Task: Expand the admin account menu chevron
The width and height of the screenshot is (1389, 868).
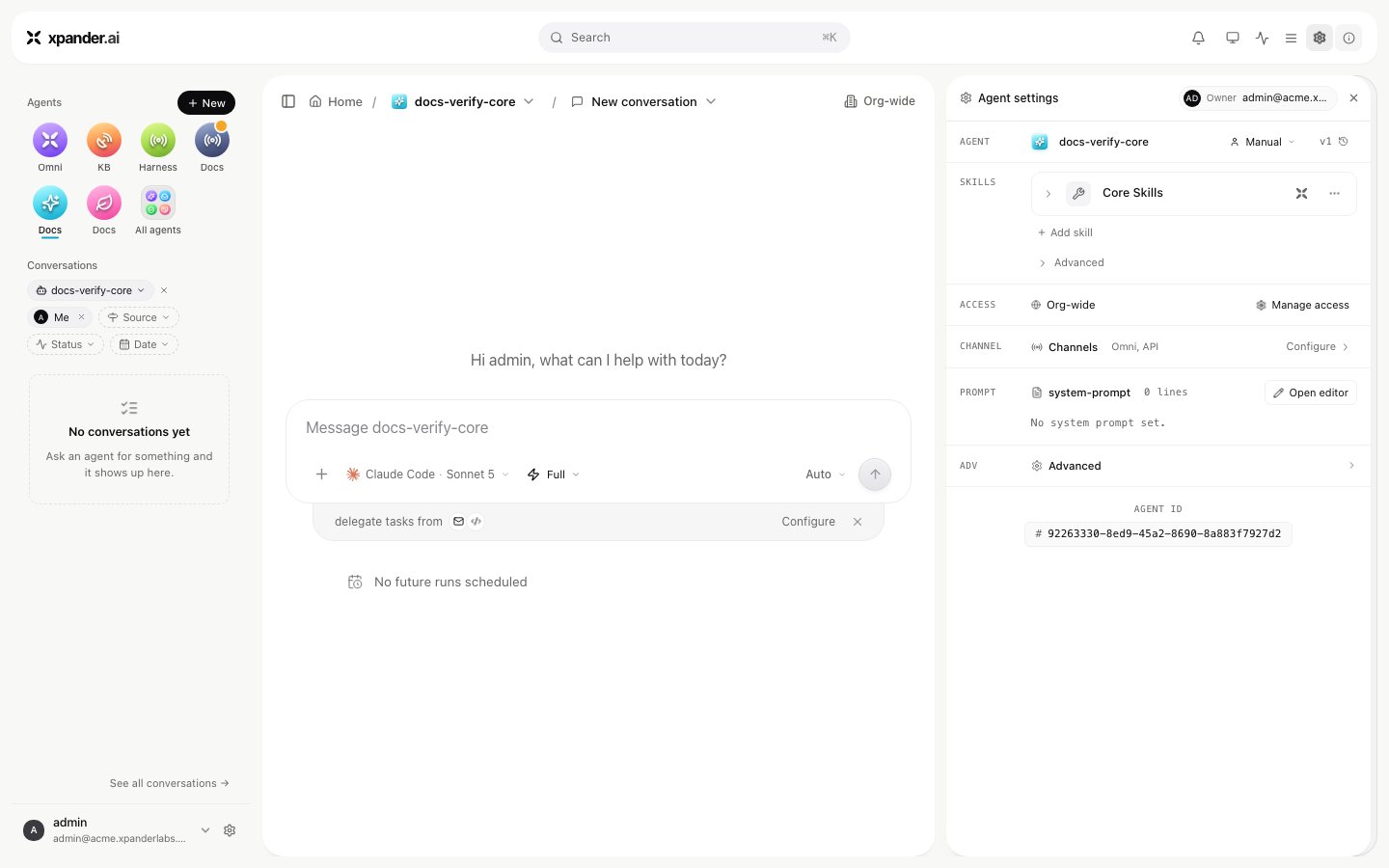Action: point(205,830)
